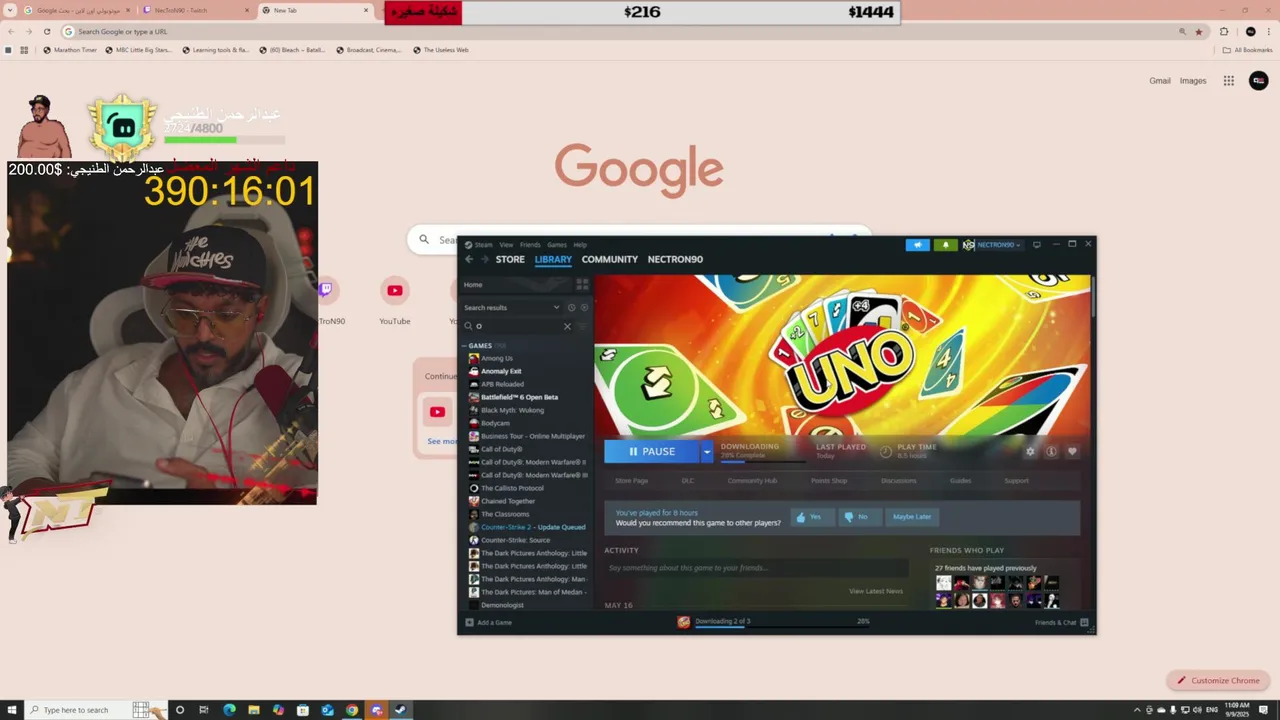Open the Help menu in Steam
1280x720 pixels.
pos(580,245)
